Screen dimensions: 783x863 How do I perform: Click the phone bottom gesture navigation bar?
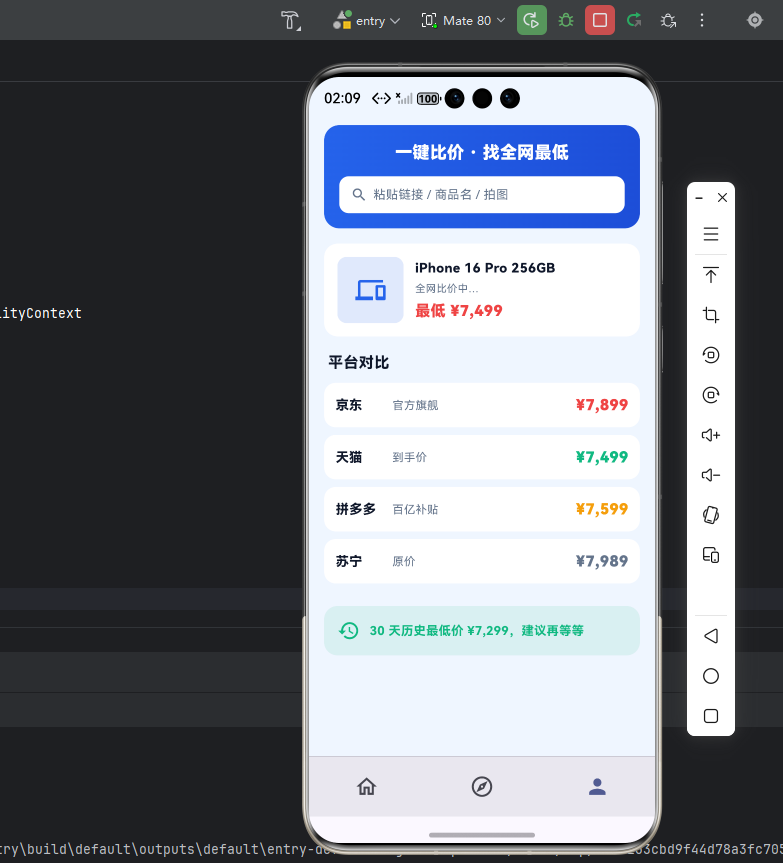point(482,835)
